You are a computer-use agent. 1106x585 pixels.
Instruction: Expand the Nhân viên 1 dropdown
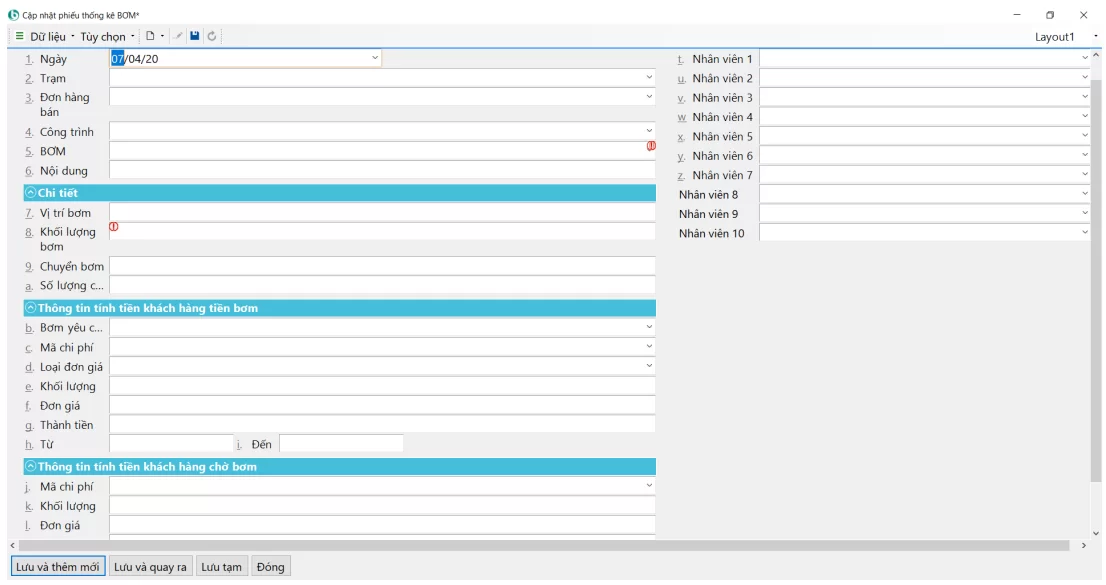(x=1084, y=59)
